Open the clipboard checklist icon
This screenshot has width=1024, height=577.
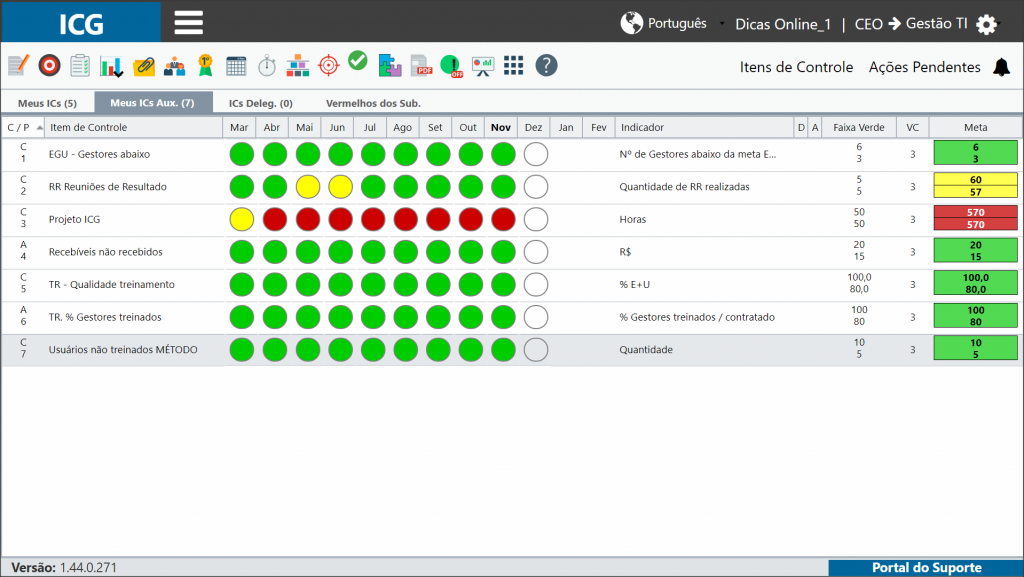pos(80,65)
